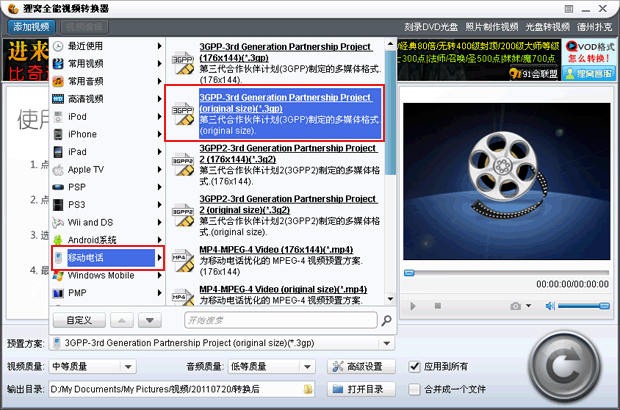Screen dimensions: 620x410
Task: Click the 打开目录 button
Action: 361,389
